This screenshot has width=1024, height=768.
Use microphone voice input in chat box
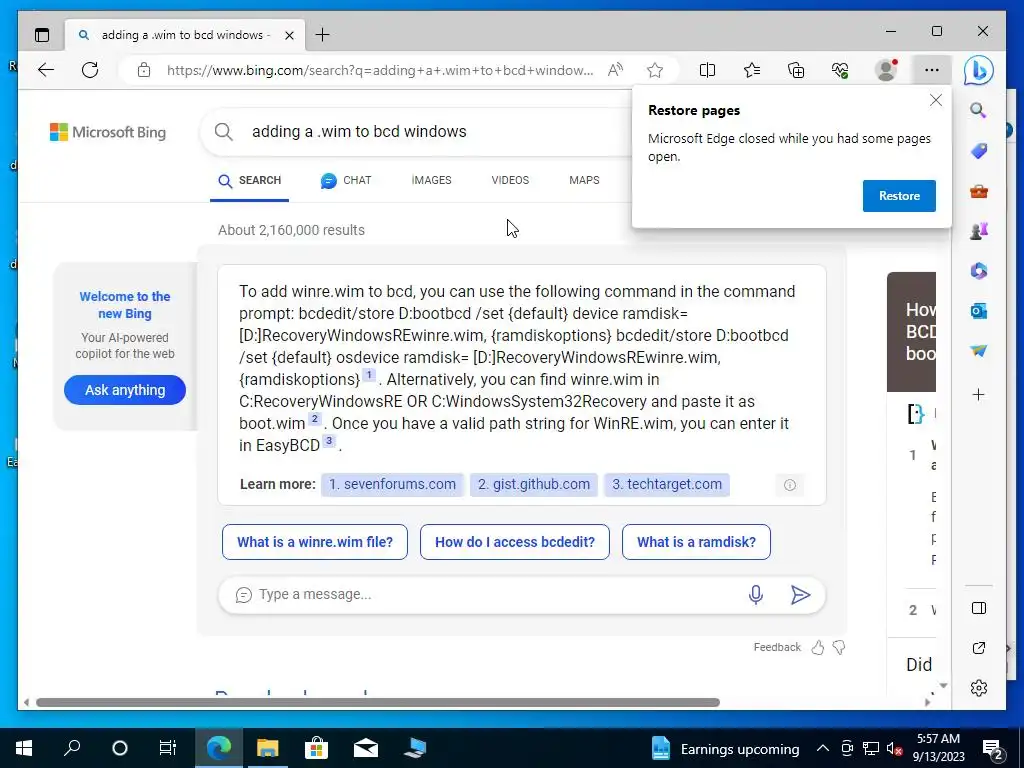point(756,594)
